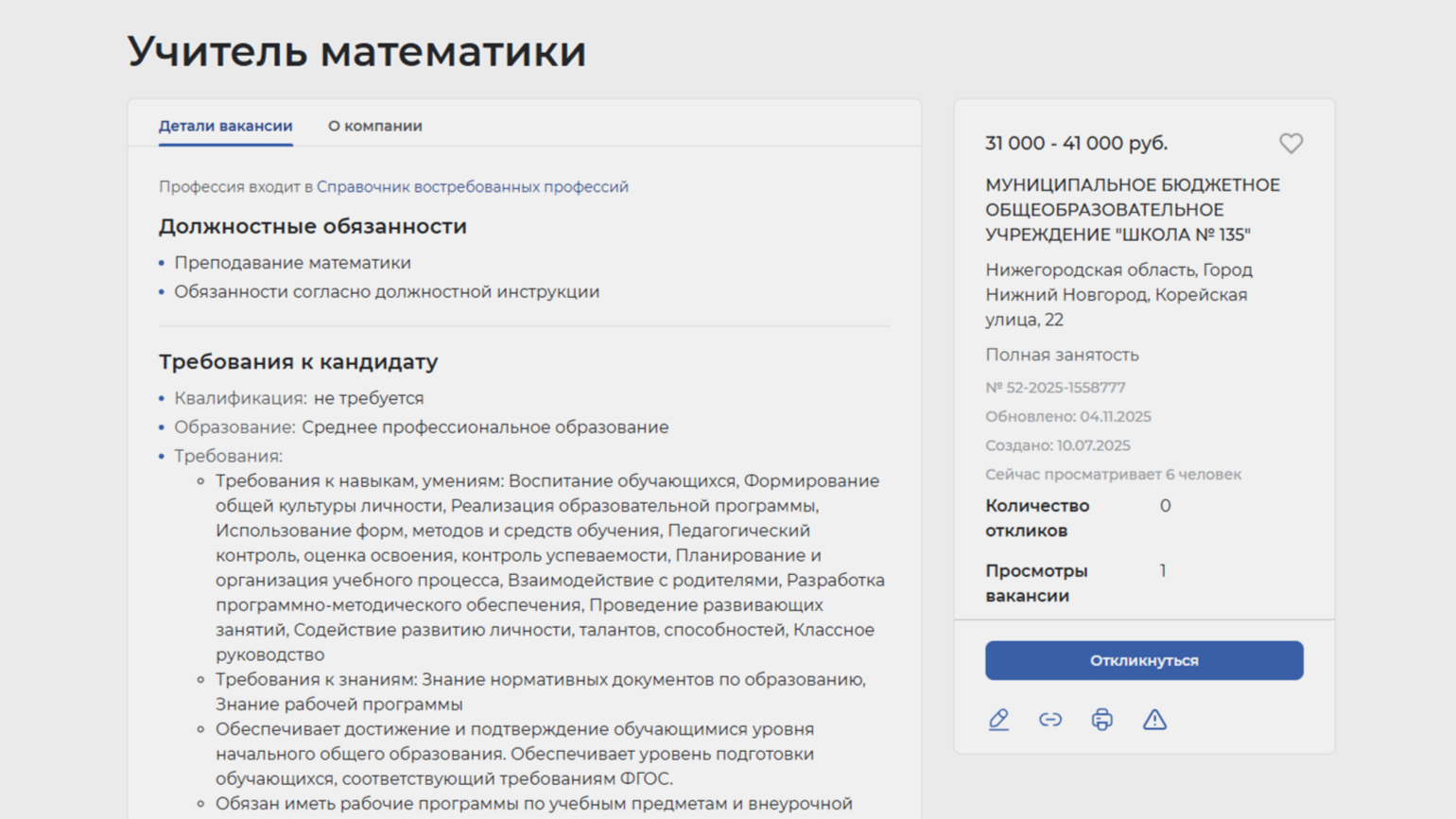Open «Справочник востребованных профессий» link
The height and width of the screenshot is (819, 1456).
click(x=472, y=187)
